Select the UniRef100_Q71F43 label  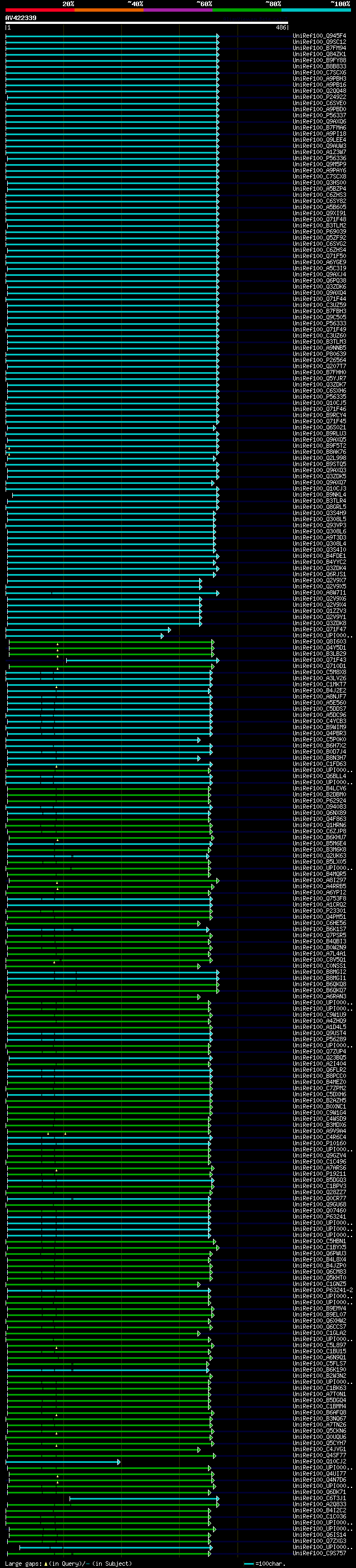319,660
